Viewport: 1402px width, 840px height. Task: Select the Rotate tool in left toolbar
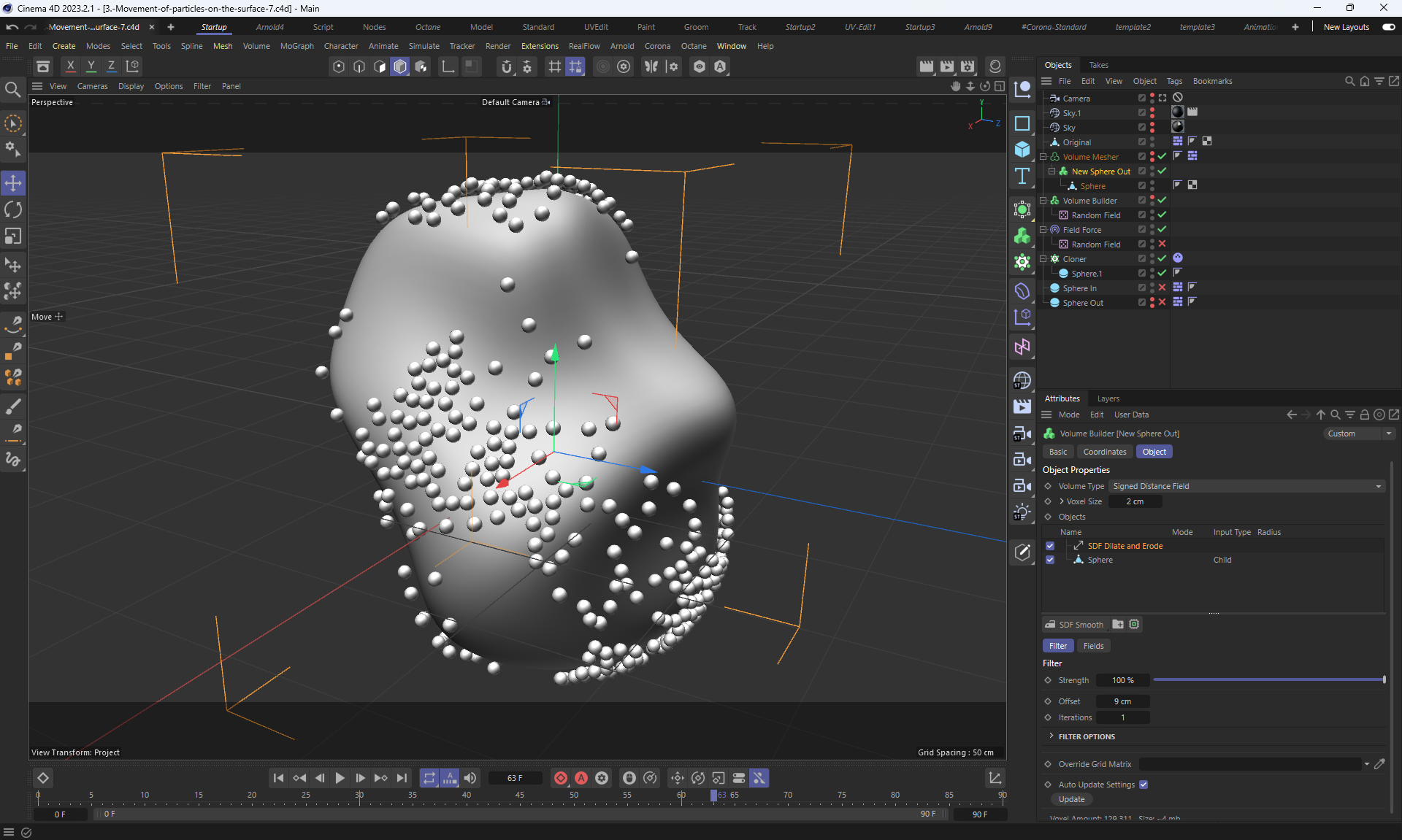tap(13, 210)
